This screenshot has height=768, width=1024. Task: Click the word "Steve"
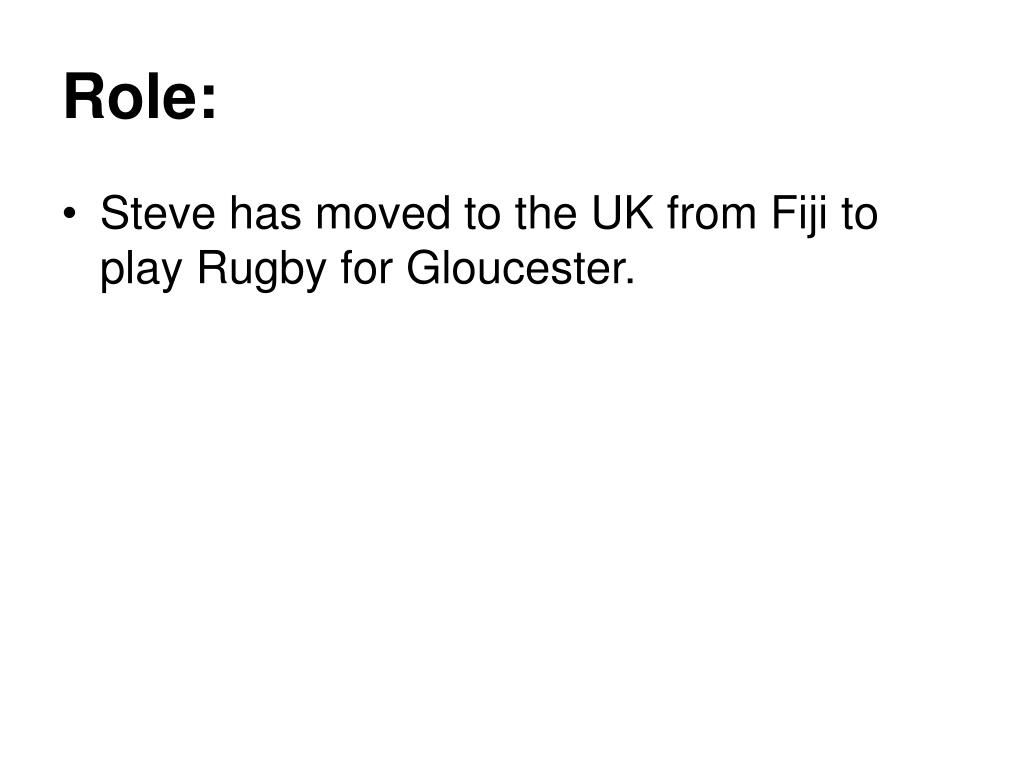(x=158, y=213)
